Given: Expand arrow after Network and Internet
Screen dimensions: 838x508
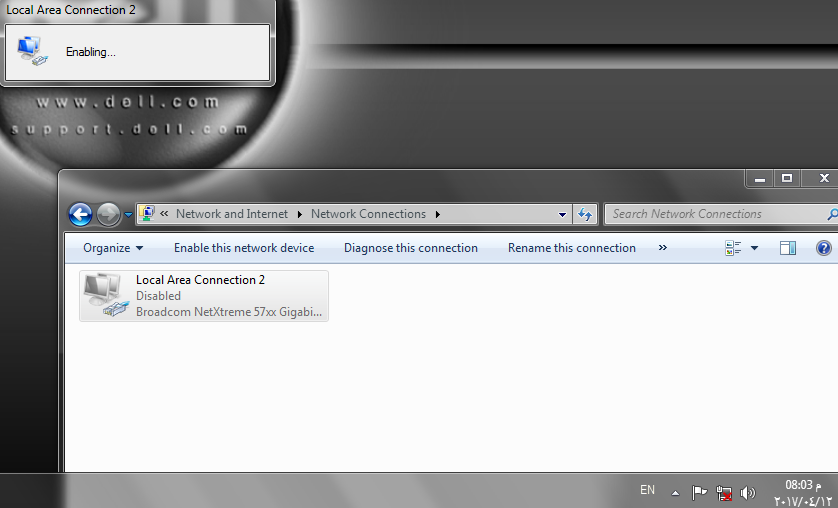Looking at the screenshot, I should coord(299,214).
